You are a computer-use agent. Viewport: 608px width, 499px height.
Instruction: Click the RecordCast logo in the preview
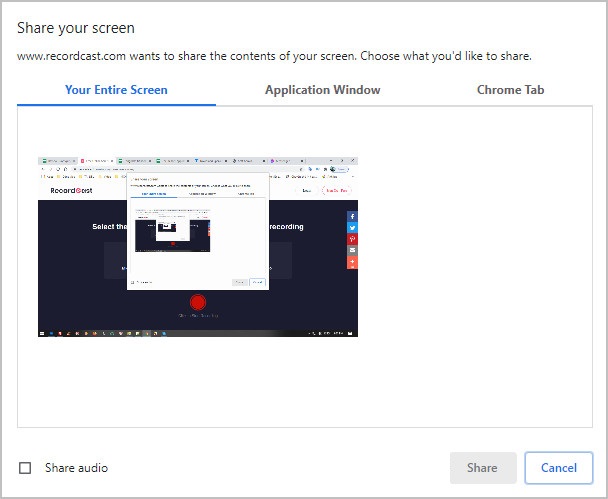click(x=68, y=190)
